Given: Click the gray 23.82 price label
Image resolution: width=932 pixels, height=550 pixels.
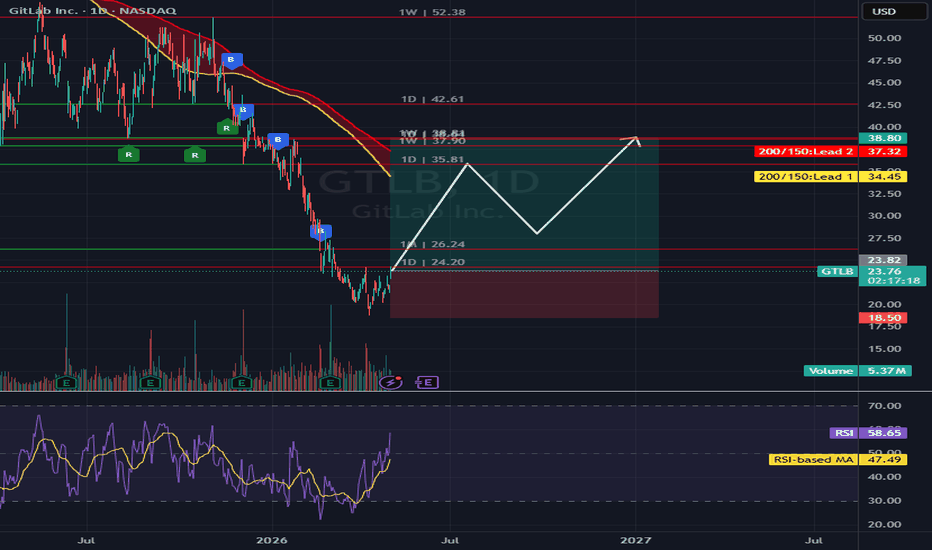Looking at the screenshot, I should pyautogui.click(x=883, y=260).
